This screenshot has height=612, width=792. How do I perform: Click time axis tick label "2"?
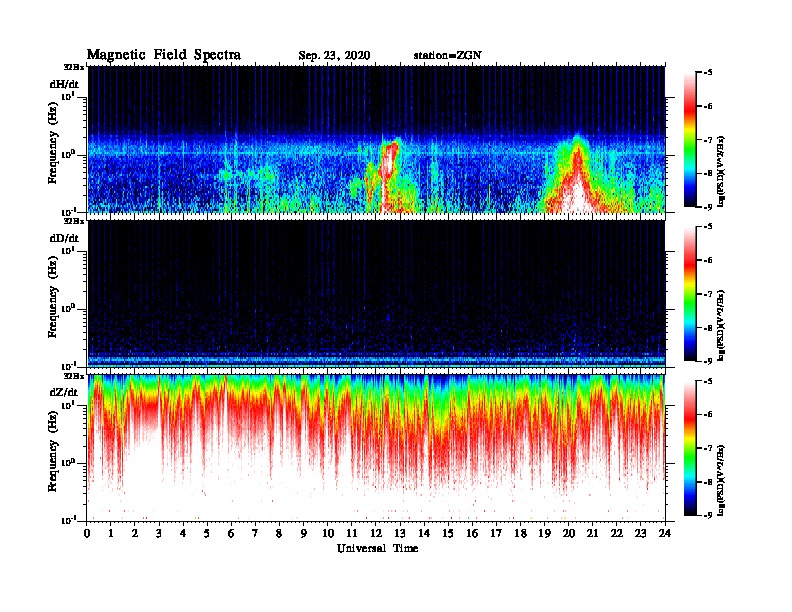coord(135,534)
